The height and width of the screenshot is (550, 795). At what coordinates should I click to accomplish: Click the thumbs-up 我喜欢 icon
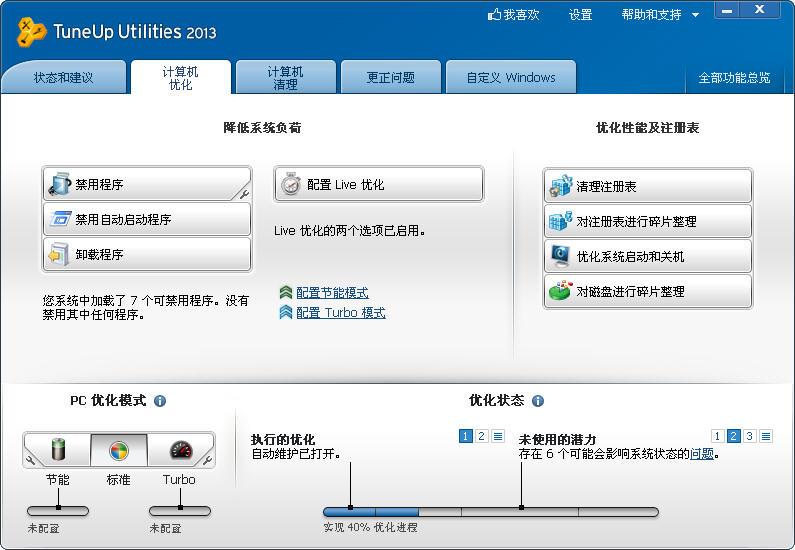click(x=494, y=15)
